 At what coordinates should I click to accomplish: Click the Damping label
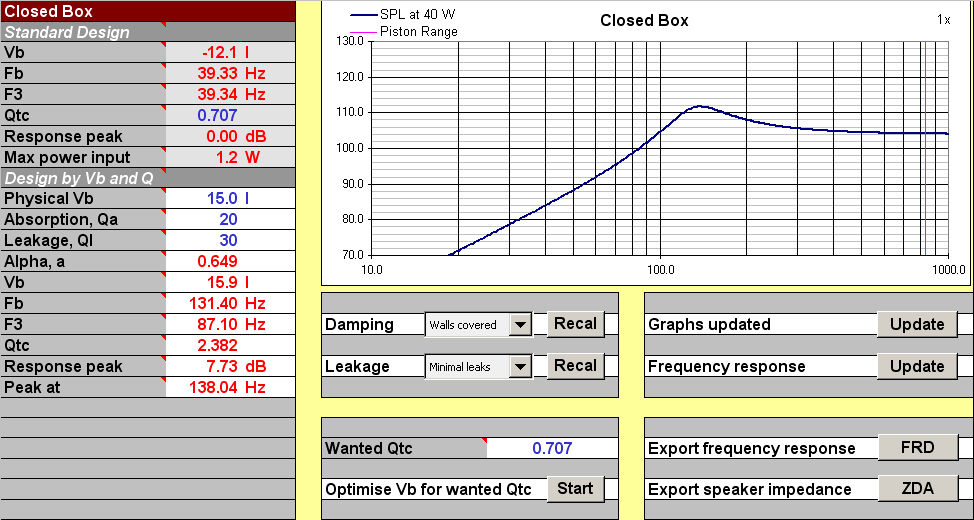click(360, 324)
